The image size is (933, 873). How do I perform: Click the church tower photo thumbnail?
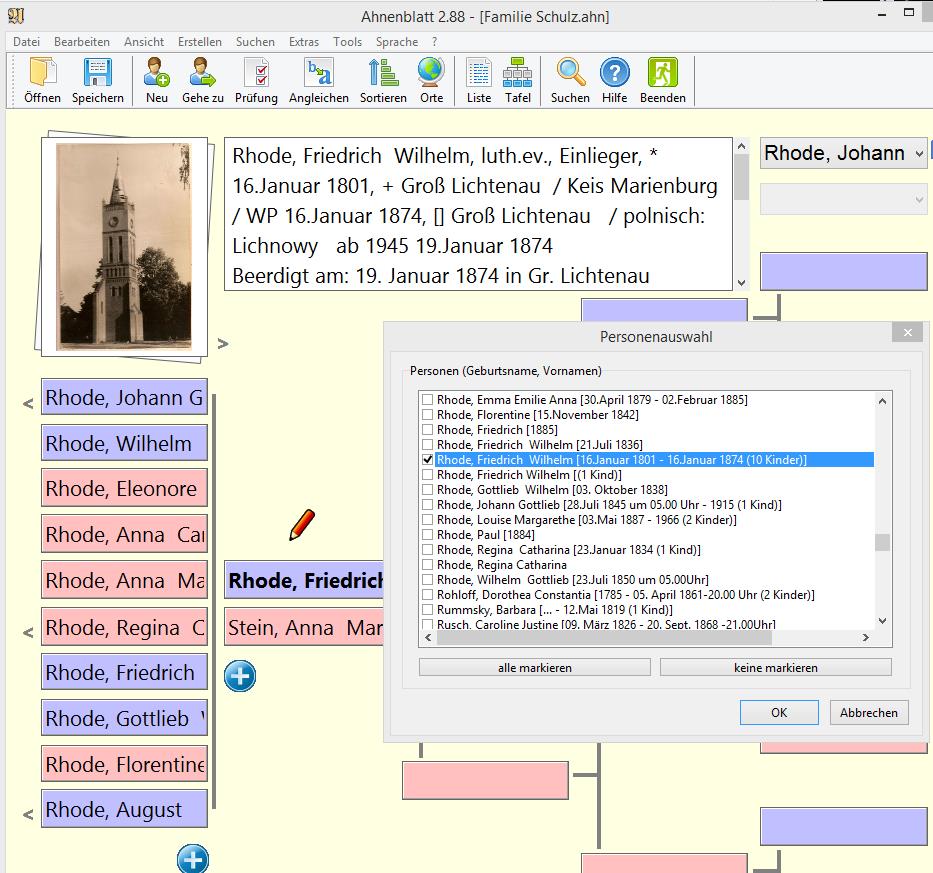123,246
